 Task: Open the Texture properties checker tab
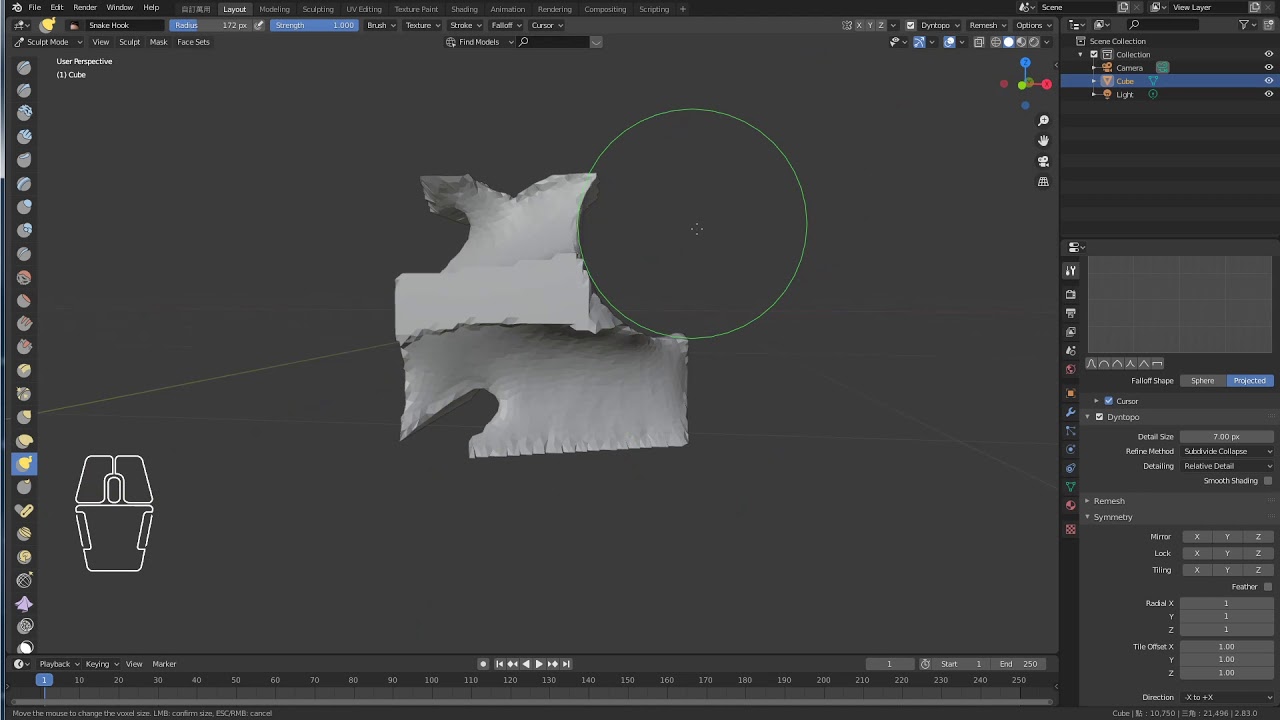(x=1070, y=529)
